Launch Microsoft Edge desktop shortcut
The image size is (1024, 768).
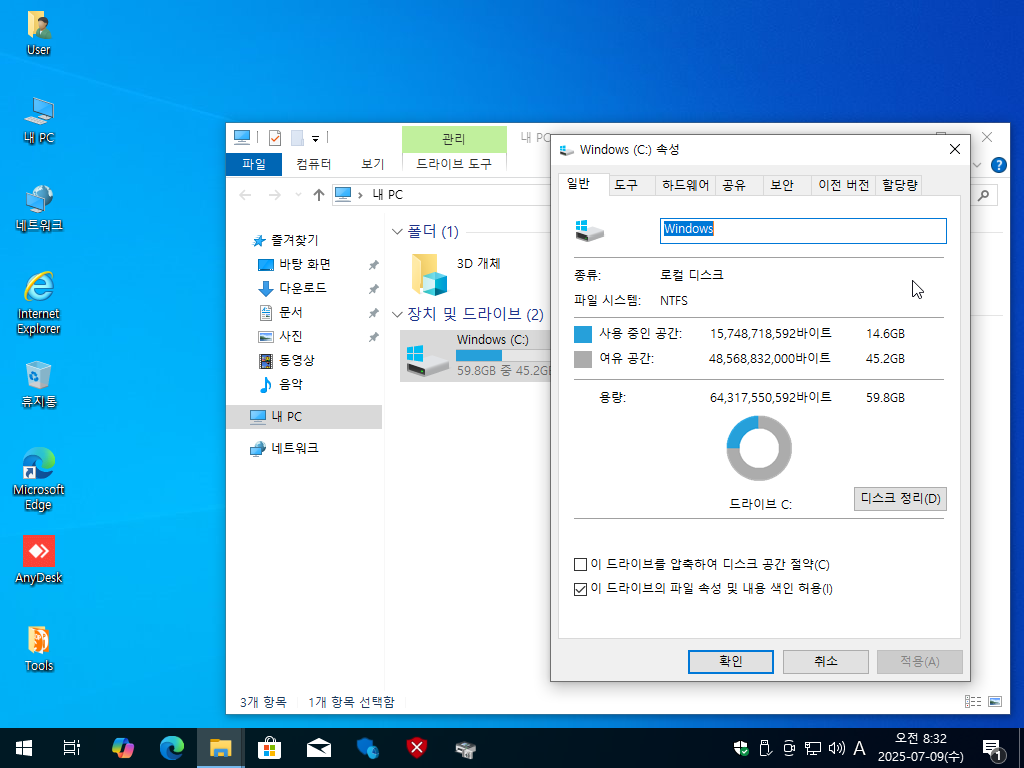pos(39,479)
